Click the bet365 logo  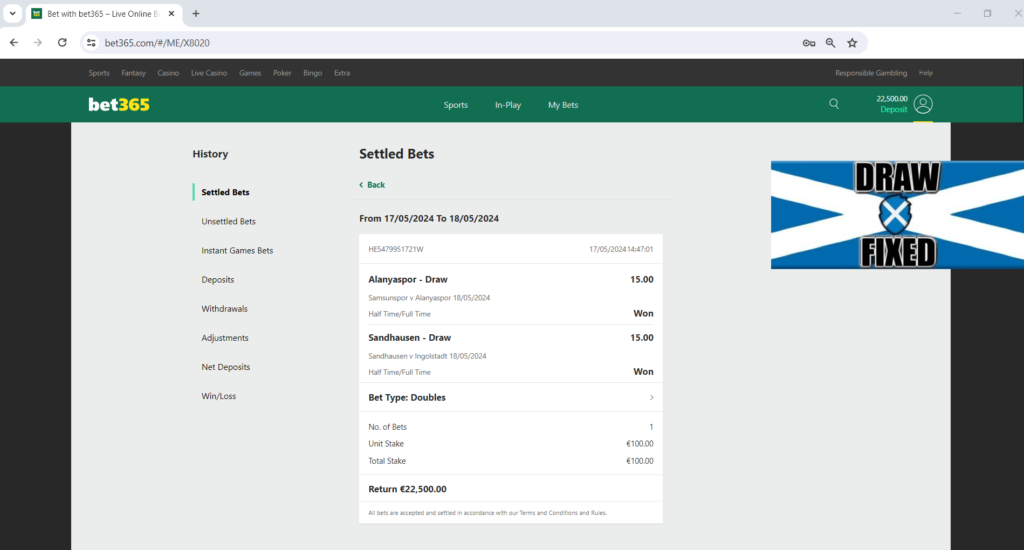[x=119, y=104]
